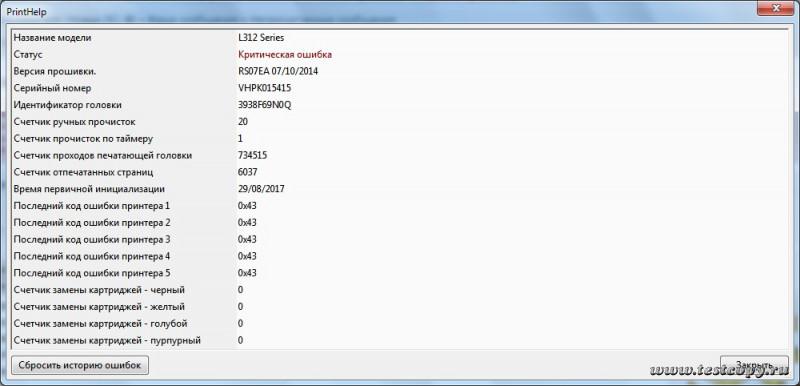Screen dimensions: 800x386
Task: Click the Счетчик ручных прочисток label
Action: coord(74,122)
